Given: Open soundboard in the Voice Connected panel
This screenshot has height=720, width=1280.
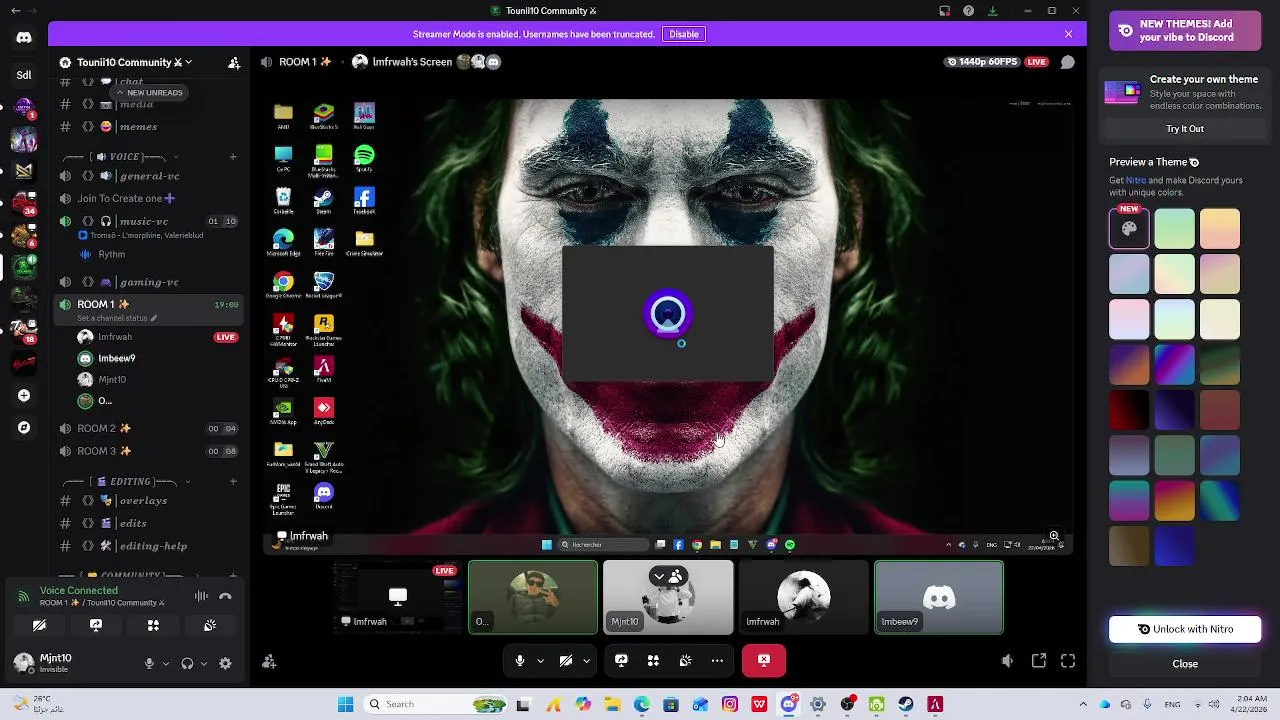Looking at the screenshot, I should [210, 625].
